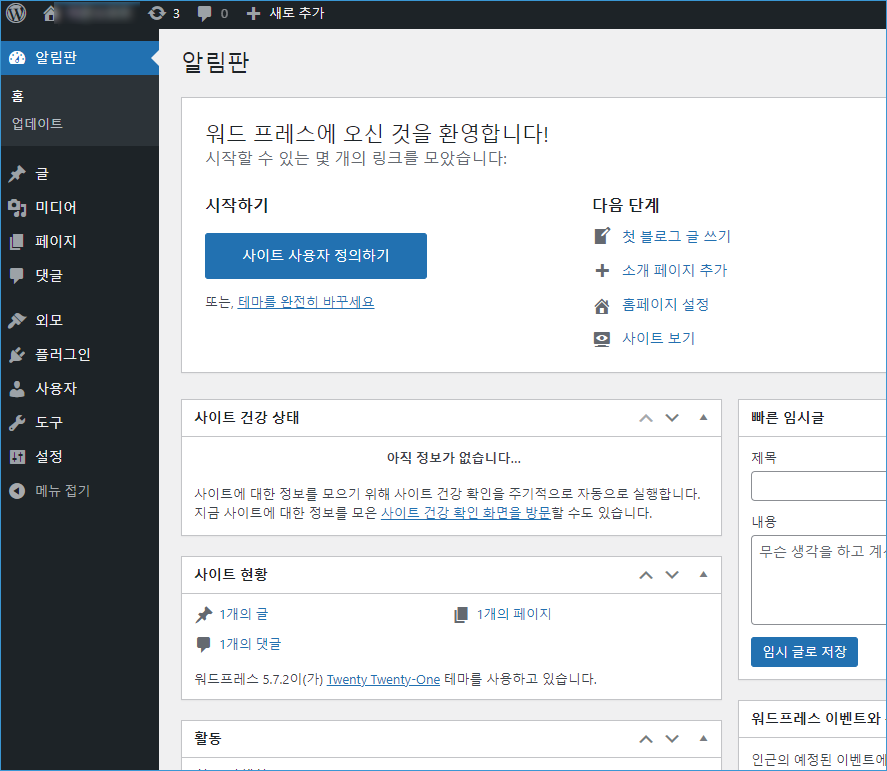Move 활동 panel up

tap(646, 739)
